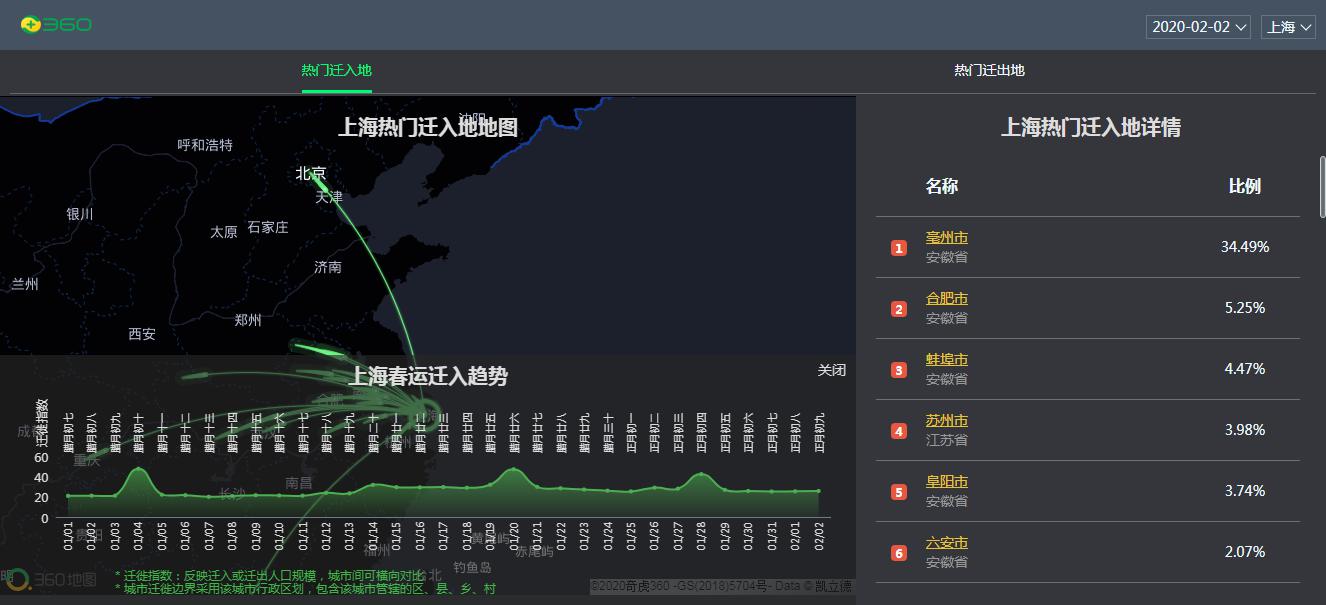Click the 3.98% ratio value

point(1245,430)
